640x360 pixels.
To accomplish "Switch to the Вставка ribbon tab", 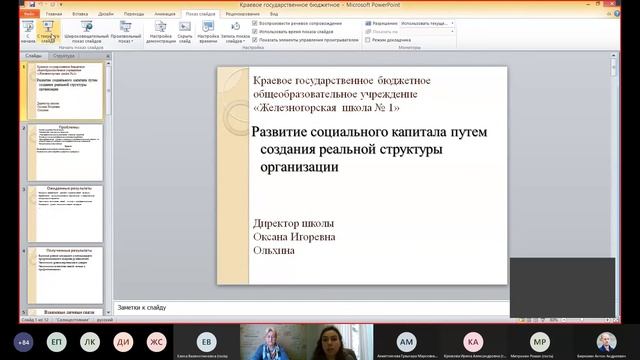I will (x=80, y=14).
